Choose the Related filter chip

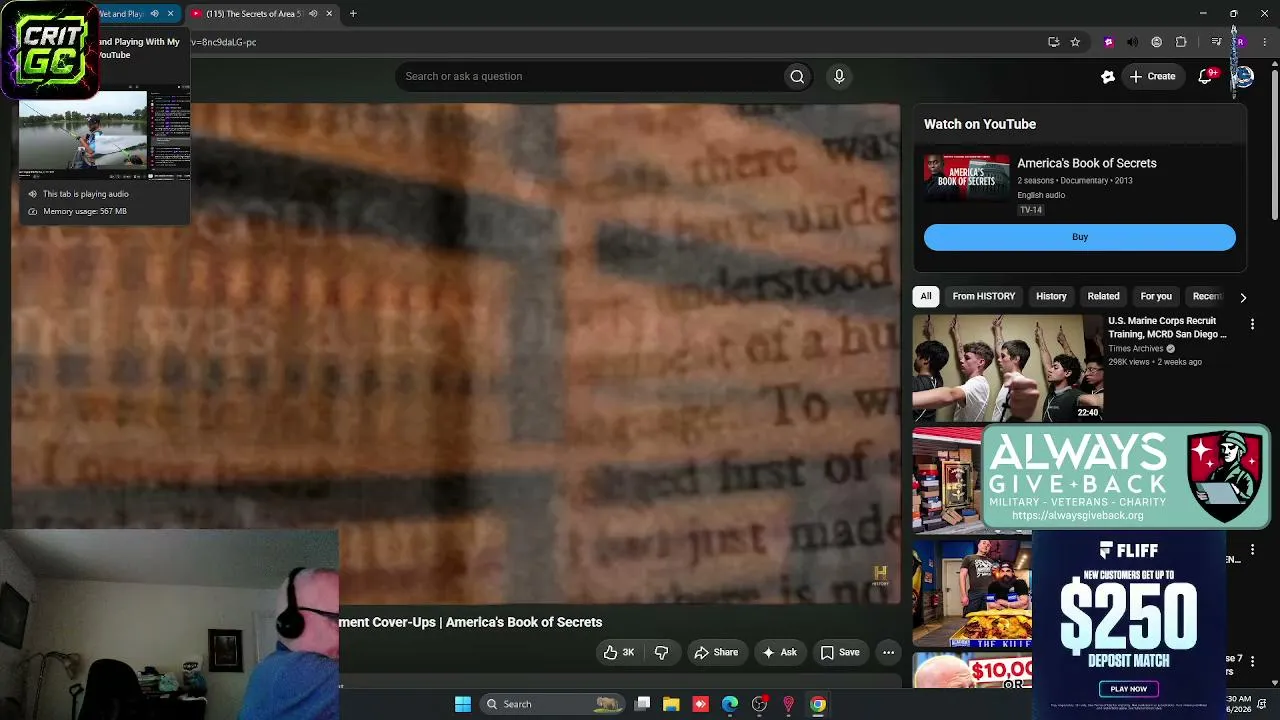[1103, 296]
